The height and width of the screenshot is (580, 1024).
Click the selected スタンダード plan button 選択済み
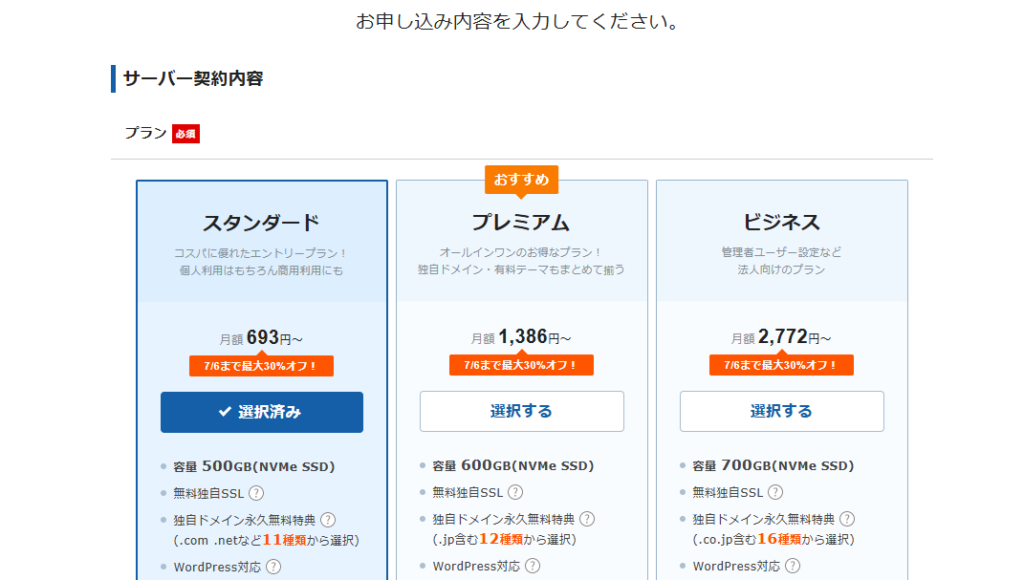pyautogui.click(x=262, y=412)
